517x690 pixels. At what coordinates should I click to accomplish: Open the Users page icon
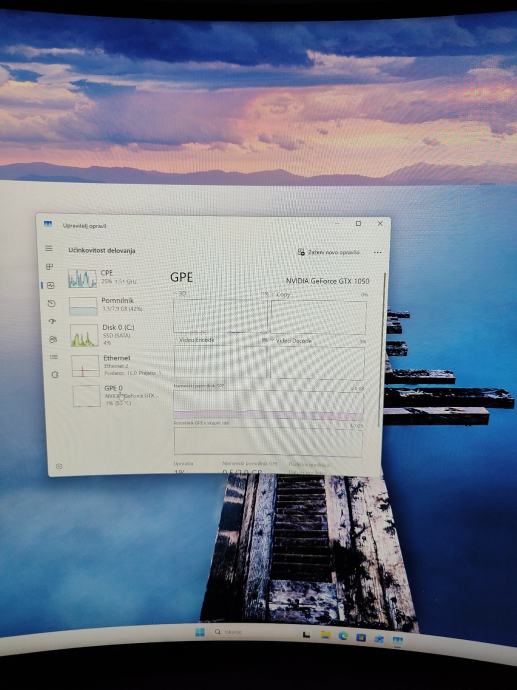pos(53,339)
